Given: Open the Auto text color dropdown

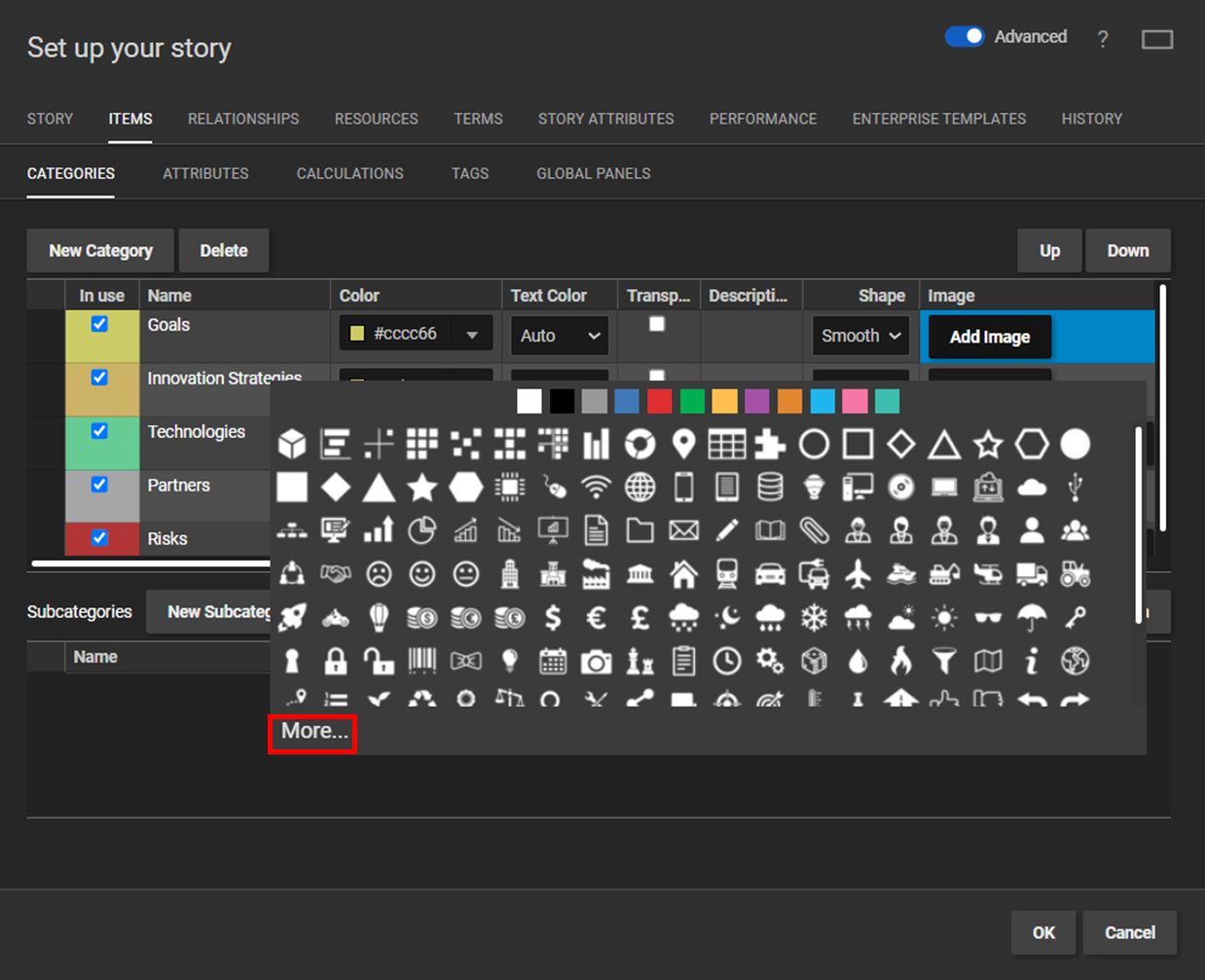Looking at the screenshot, I should 560,336.
